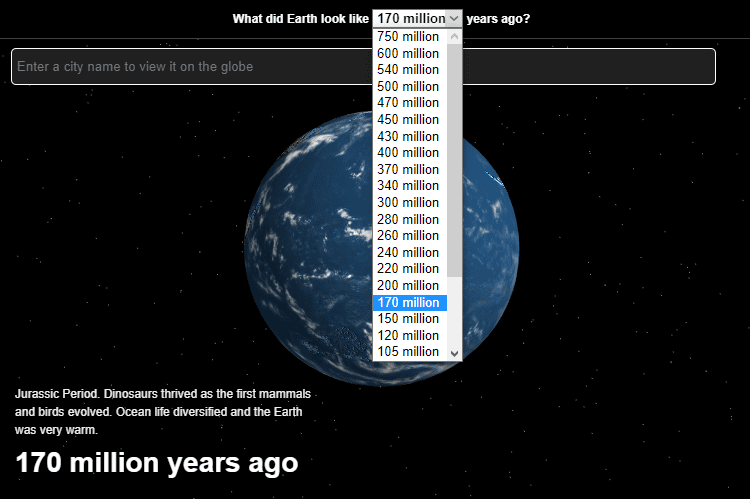Select 150 million from the list

[x=410, y=319]
